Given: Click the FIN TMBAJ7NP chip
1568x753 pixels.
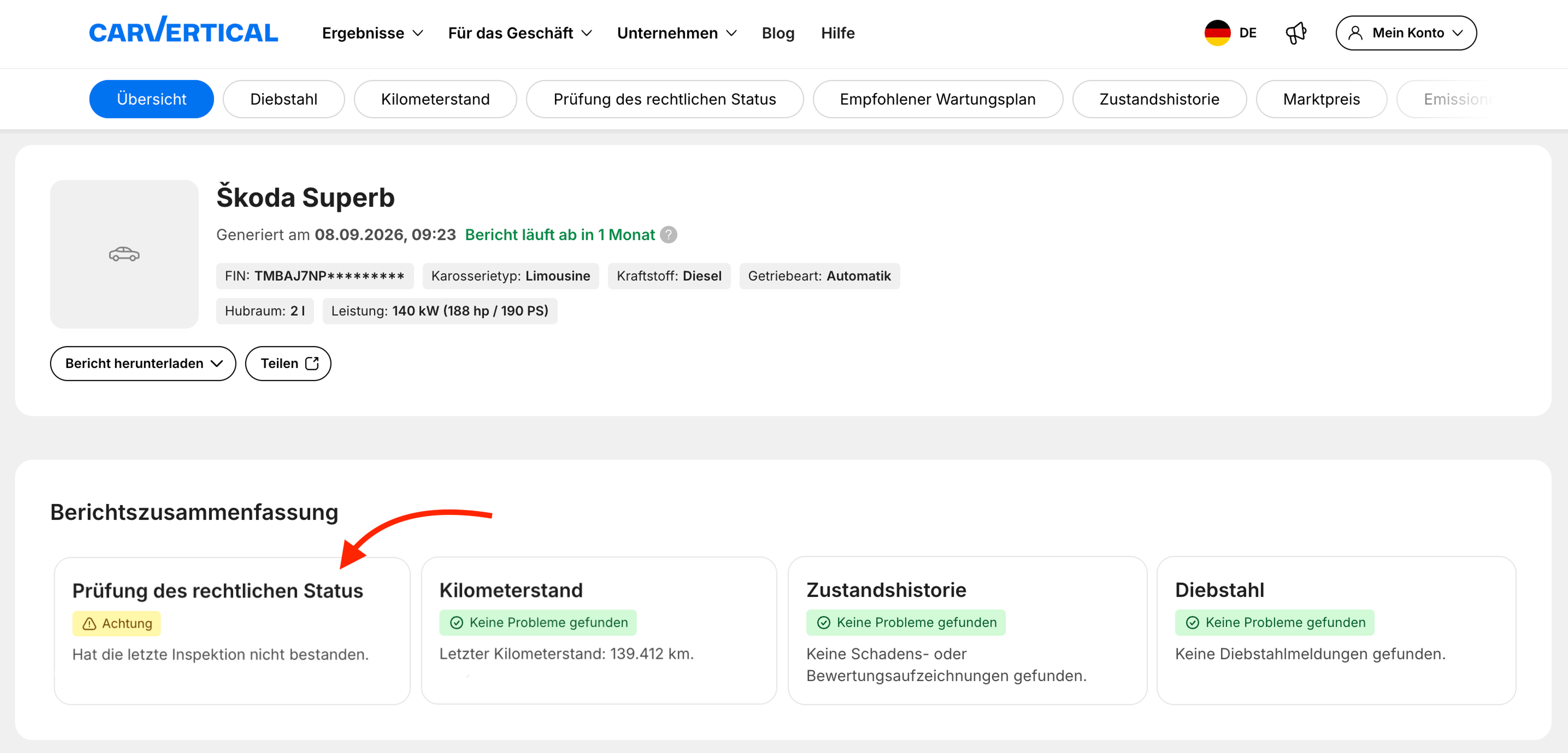Looking at the screenshot, I should tap(315, 276).
